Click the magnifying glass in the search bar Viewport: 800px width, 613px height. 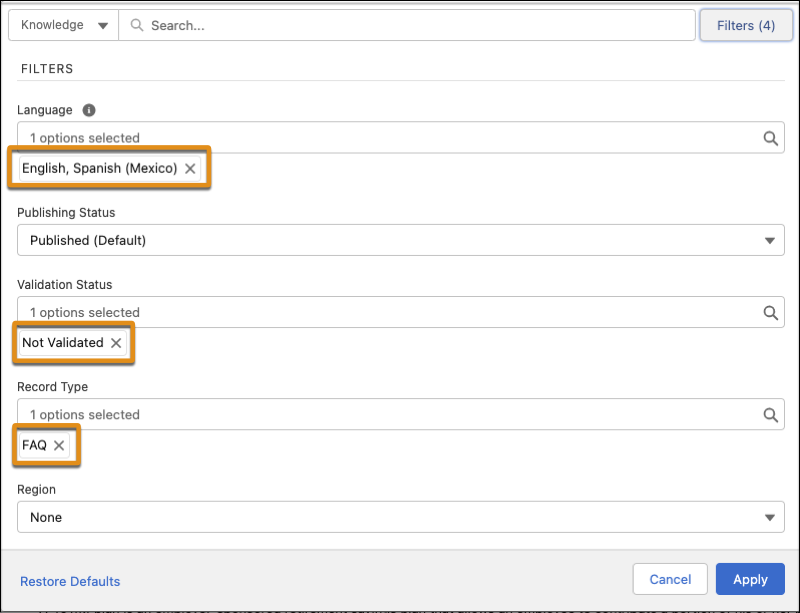(136, 24)
